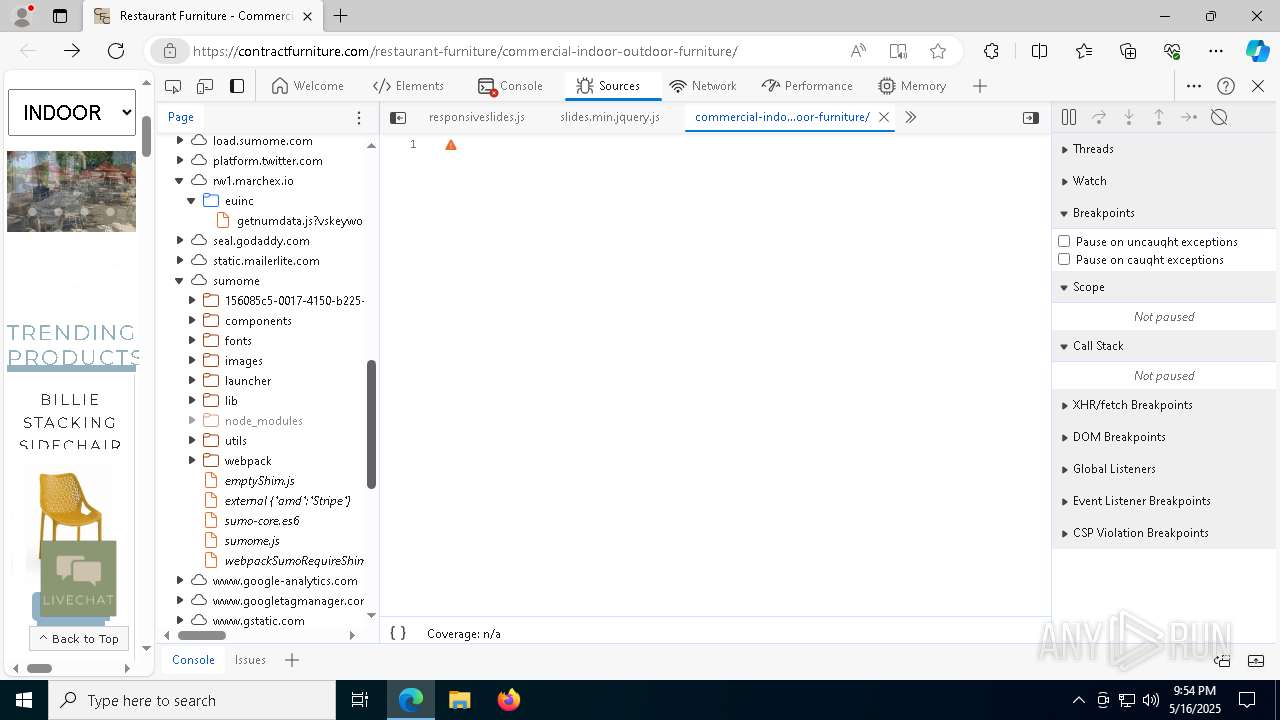Screen dimensions: 1280x720
Task: Open File Explorer from taskbar
Action: 459,700
